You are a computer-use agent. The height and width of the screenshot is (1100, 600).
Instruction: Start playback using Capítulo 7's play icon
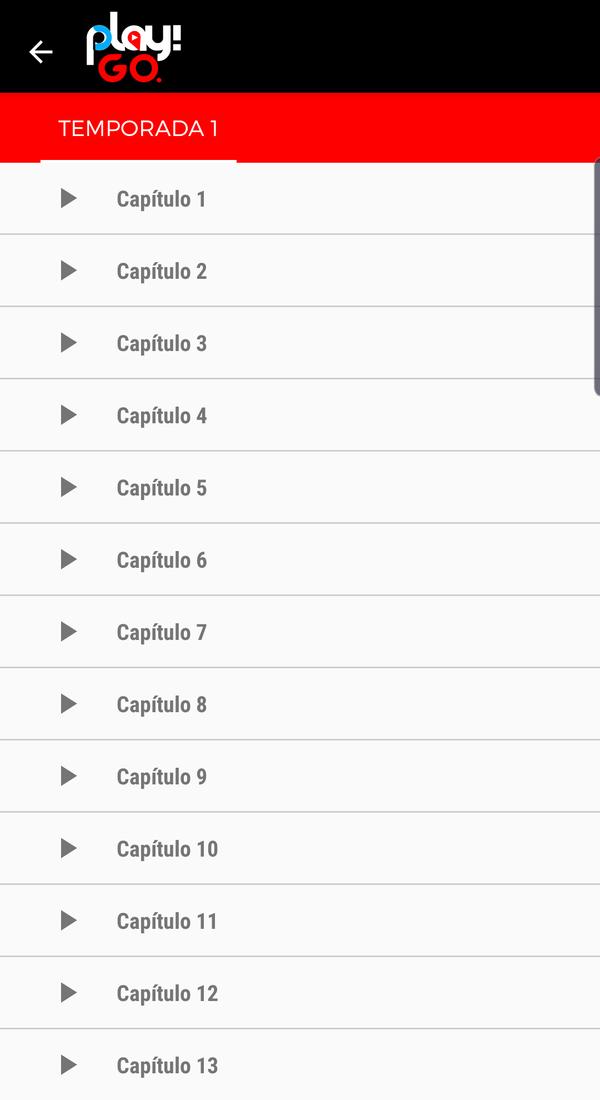[68, 631]
